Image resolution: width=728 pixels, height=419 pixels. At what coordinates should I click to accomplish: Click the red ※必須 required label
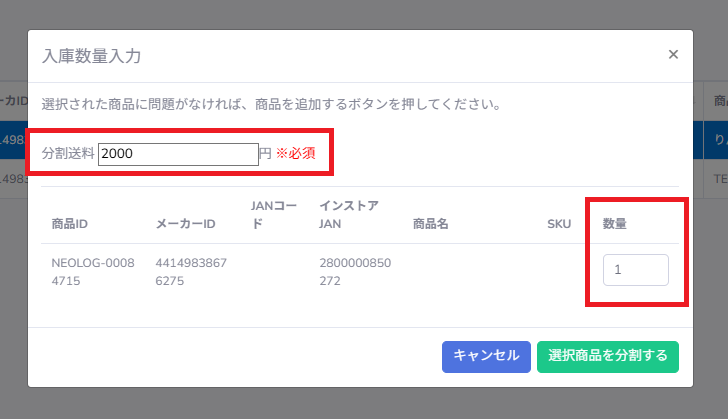(296, 153)
